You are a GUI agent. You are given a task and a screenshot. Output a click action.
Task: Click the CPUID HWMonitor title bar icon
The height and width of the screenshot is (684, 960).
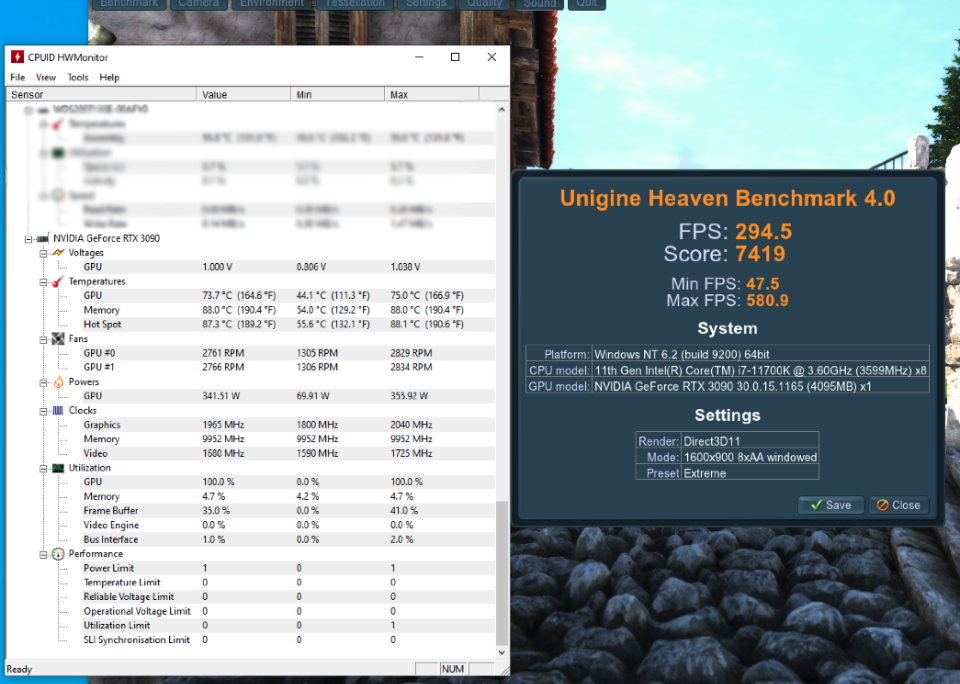tap(17, 57)
